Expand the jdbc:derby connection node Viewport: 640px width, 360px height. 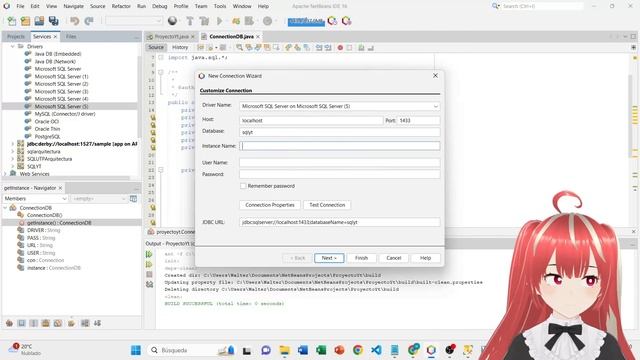12,144
